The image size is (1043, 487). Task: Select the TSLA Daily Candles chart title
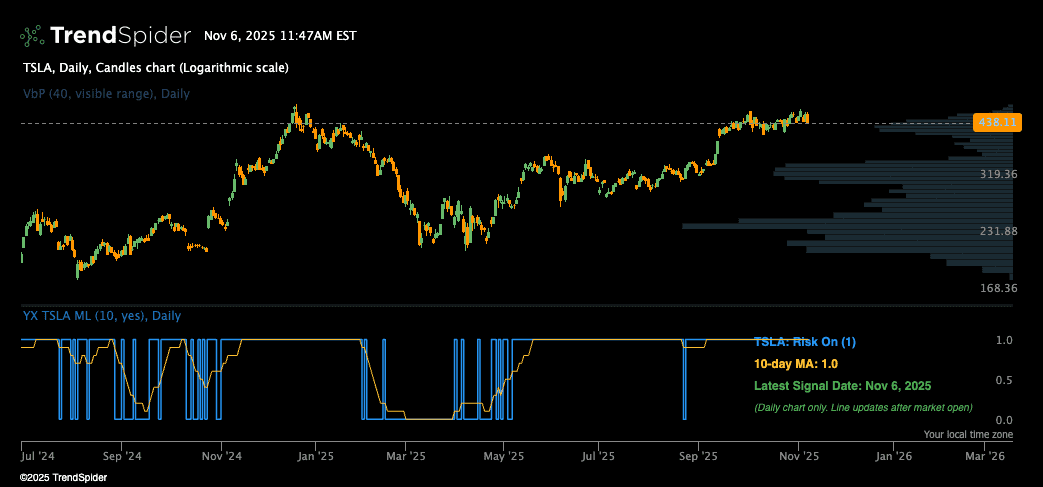coord(155,68)
